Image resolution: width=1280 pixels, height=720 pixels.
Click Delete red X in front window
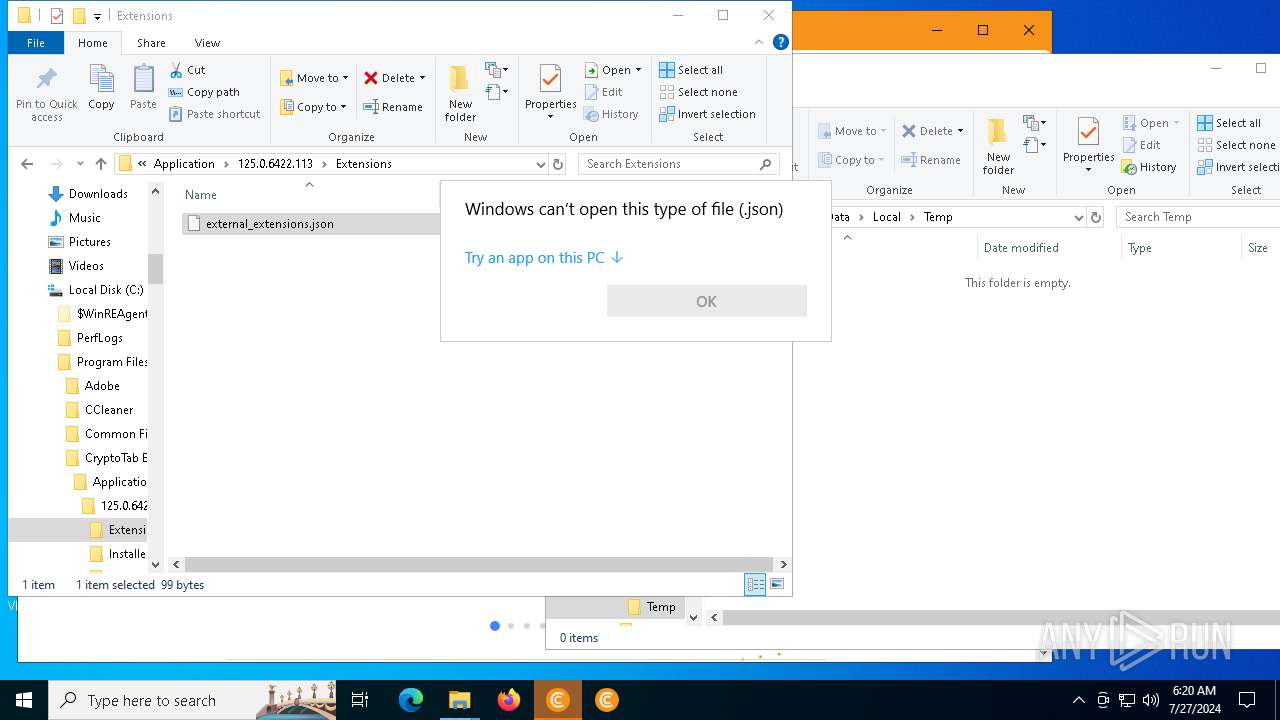tap(389, 78)
